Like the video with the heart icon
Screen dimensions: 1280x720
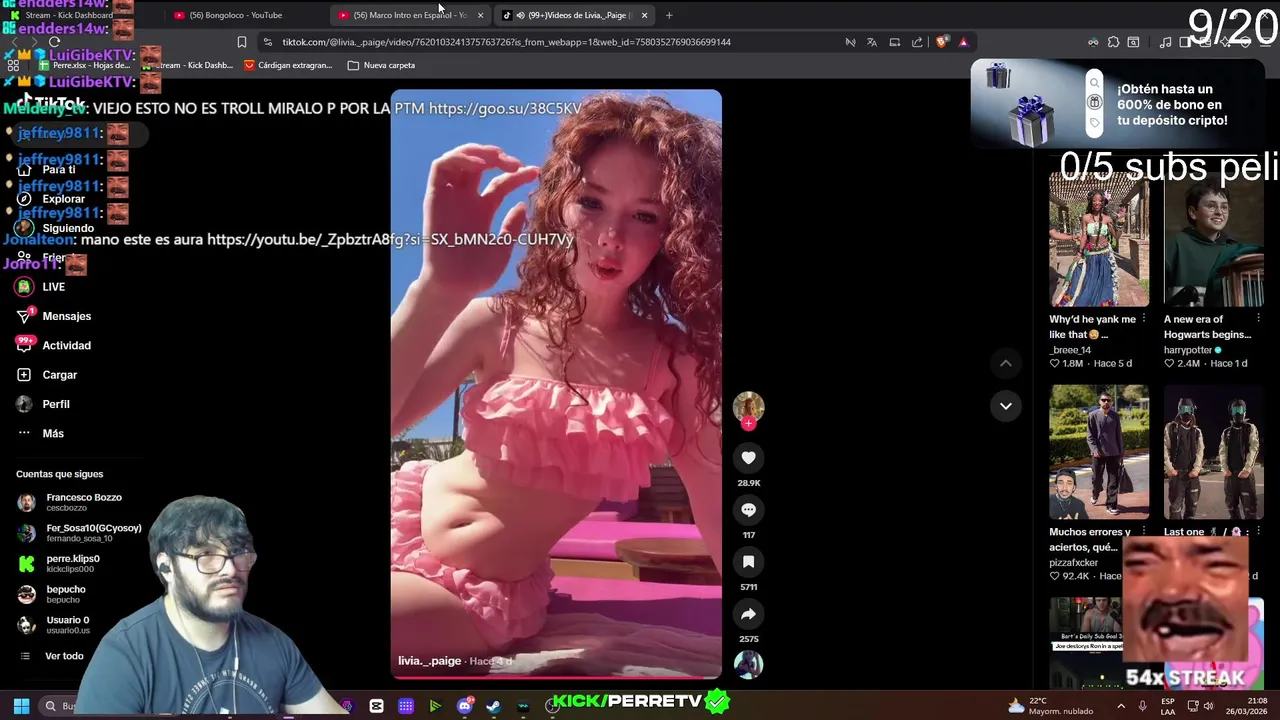[x=748, y=458]
